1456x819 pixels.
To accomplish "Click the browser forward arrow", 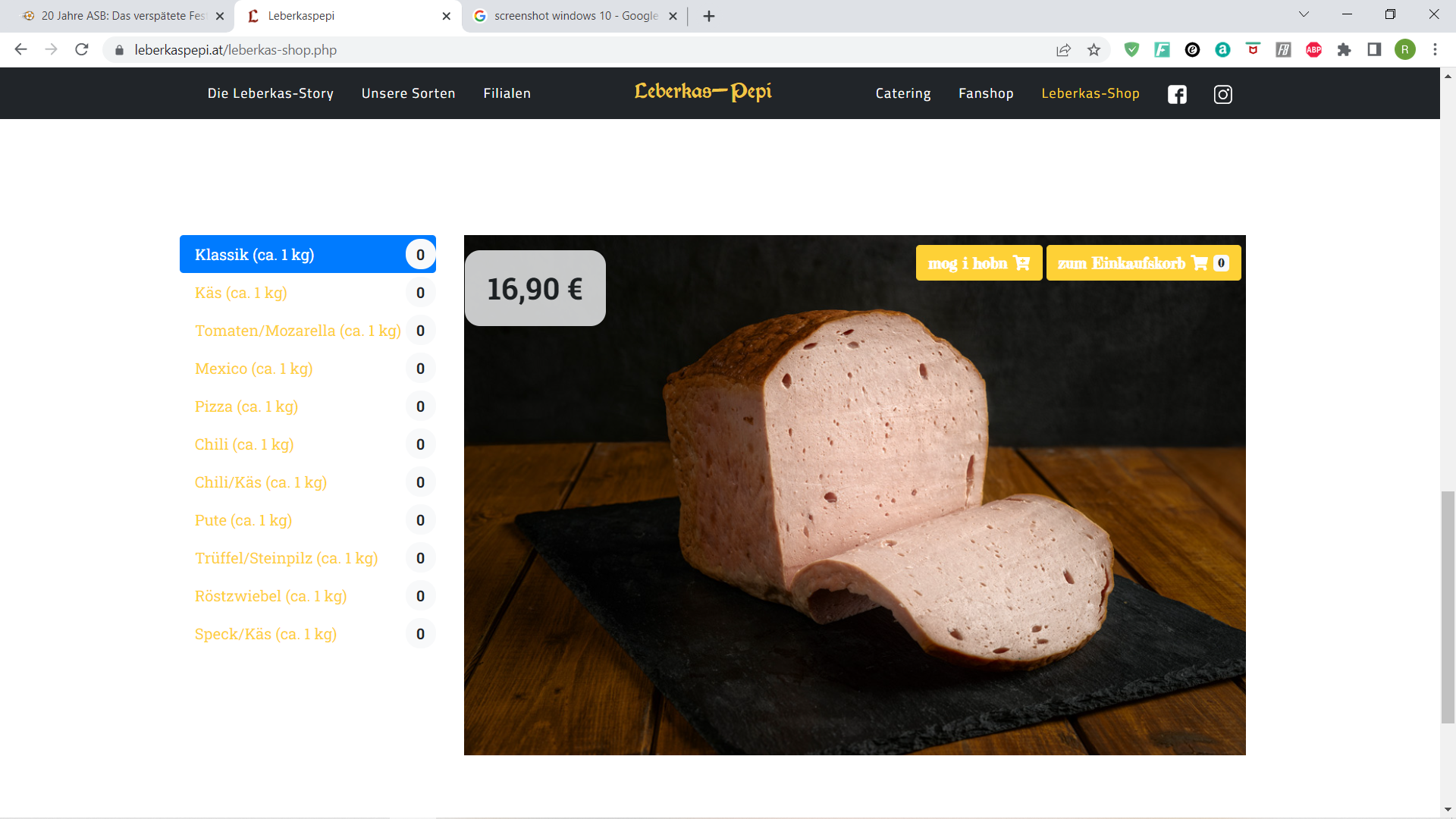I will coord(51,50).
